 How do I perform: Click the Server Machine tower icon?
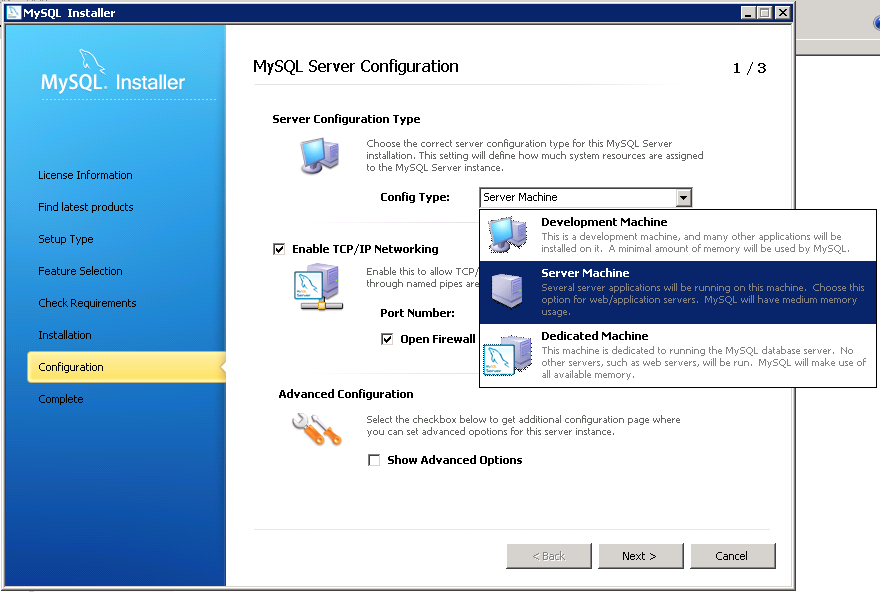pos(507,291)
